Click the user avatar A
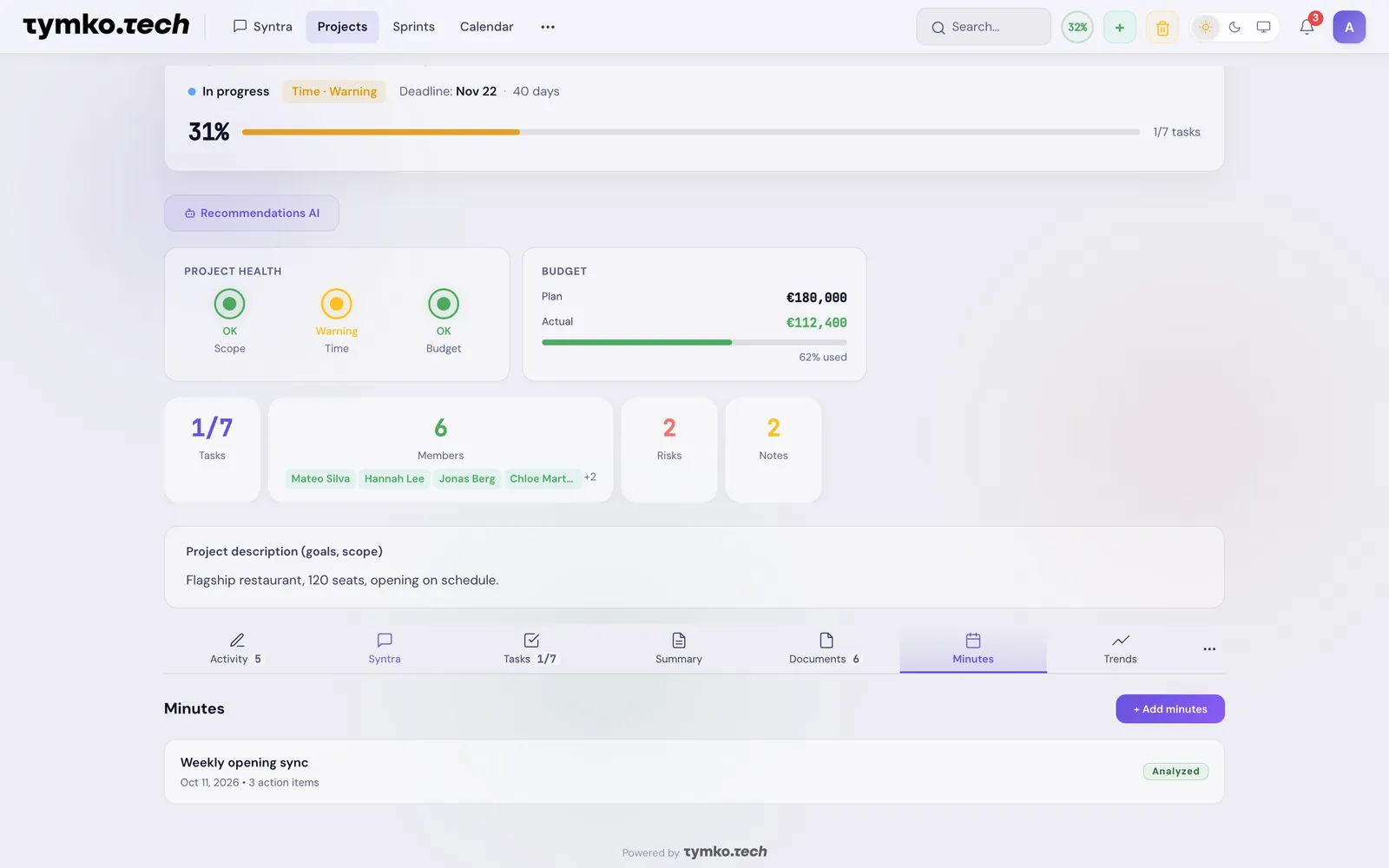 (x=1349, y=27)
